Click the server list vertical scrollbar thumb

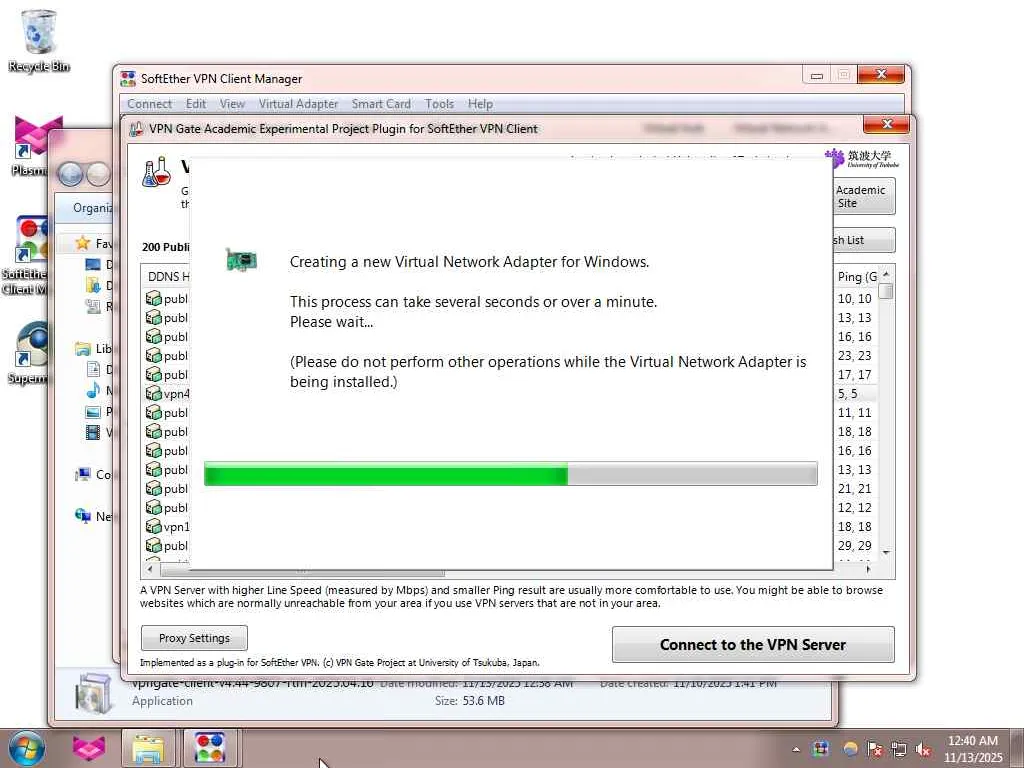pyautogui.click(x=886, y=290)
